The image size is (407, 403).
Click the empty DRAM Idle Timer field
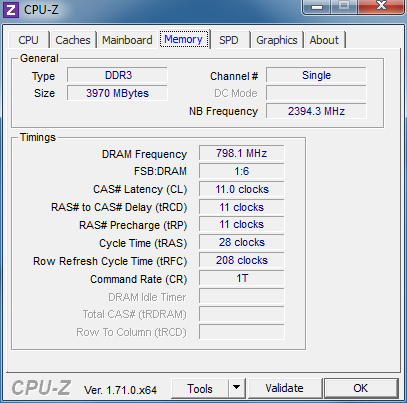click(x=242, y=296)
